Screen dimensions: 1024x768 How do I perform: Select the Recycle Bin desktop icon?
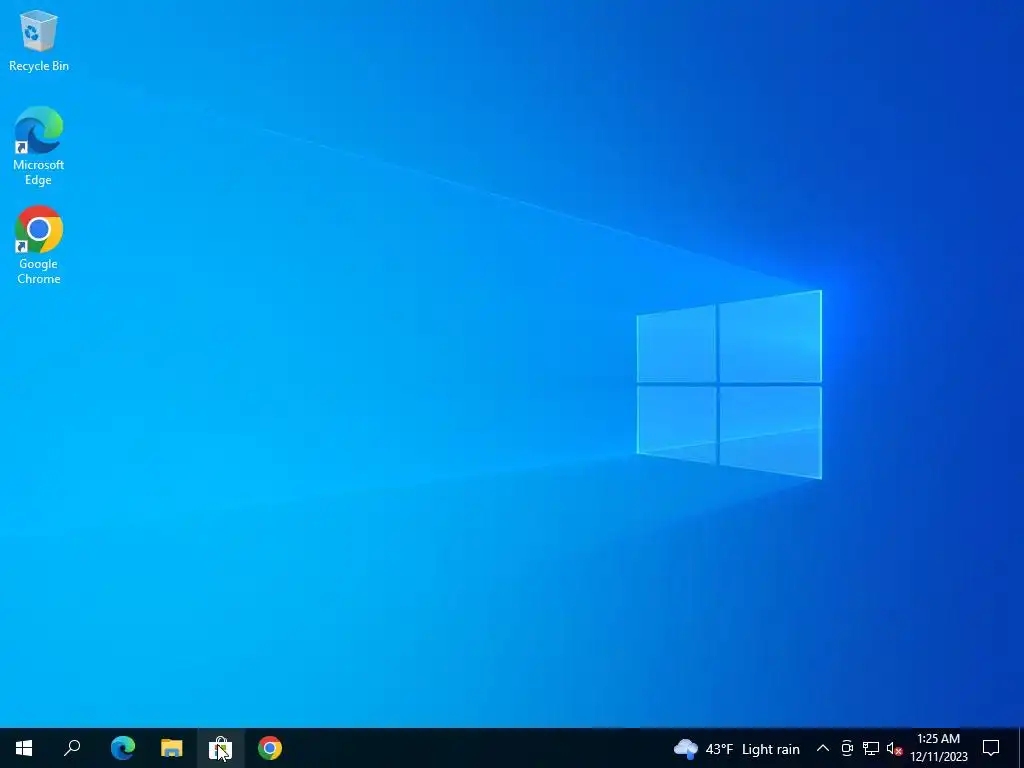coord(39,40)
